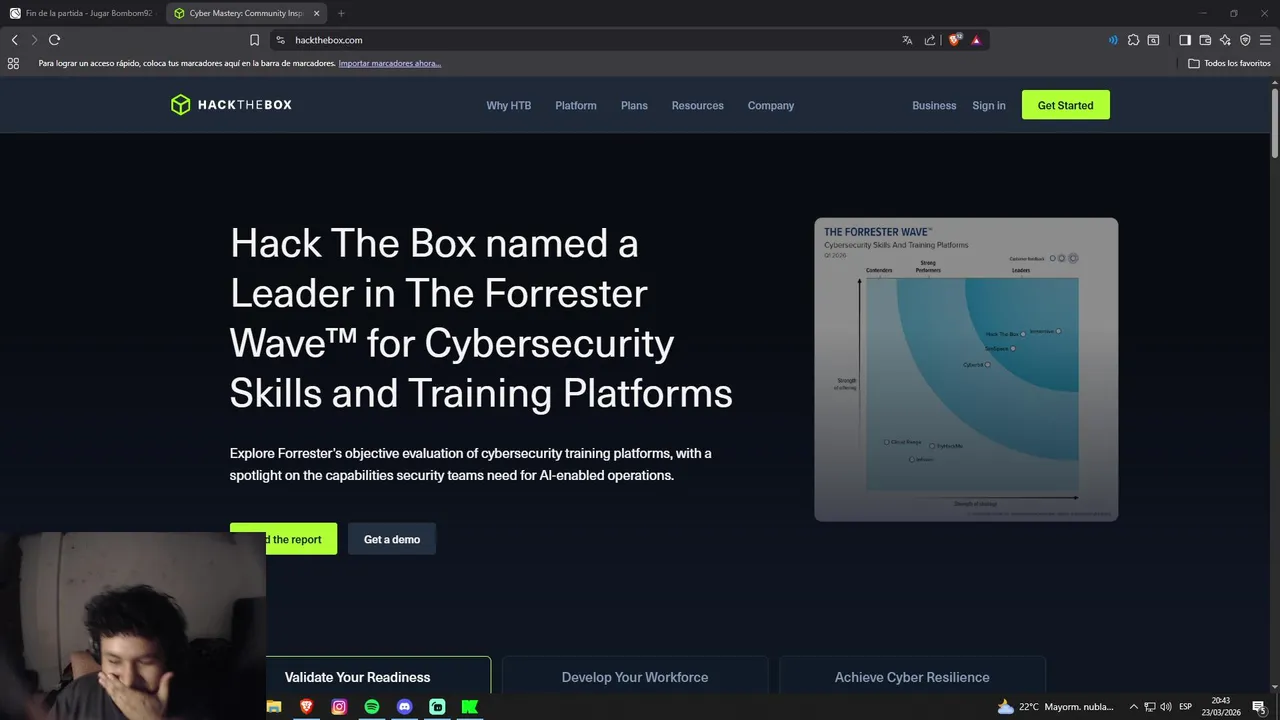Open the Brave Shields lion icon

(954, 40)
